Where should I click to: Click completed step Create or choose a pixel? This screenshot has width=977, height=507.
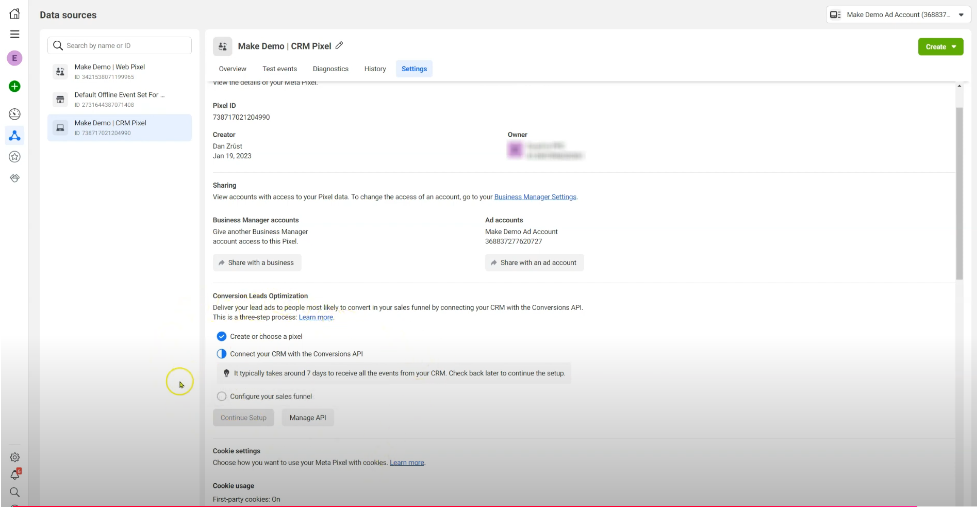pyautogui.click(x=221, y=336)
